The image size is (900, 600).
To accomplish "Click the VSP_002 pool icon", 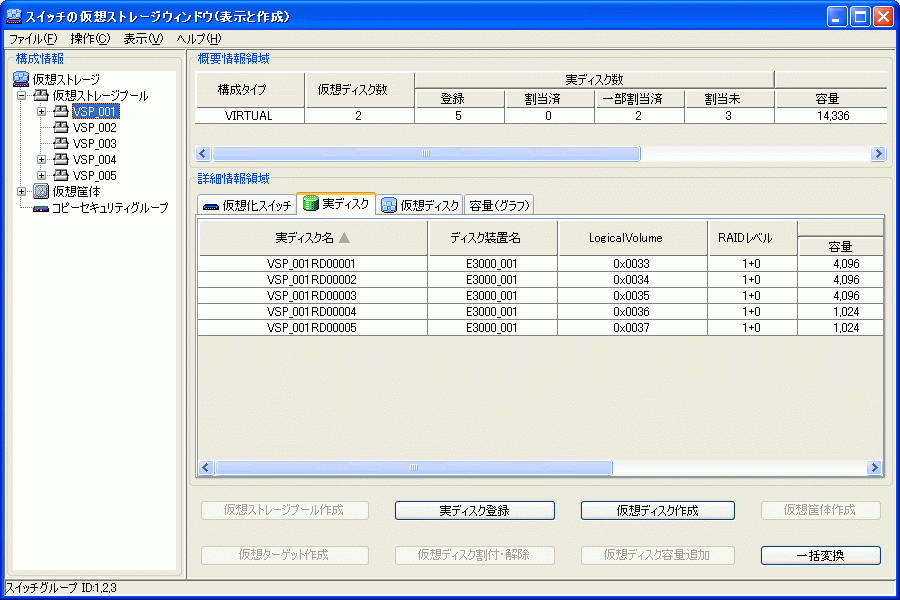I will (61, 127).
